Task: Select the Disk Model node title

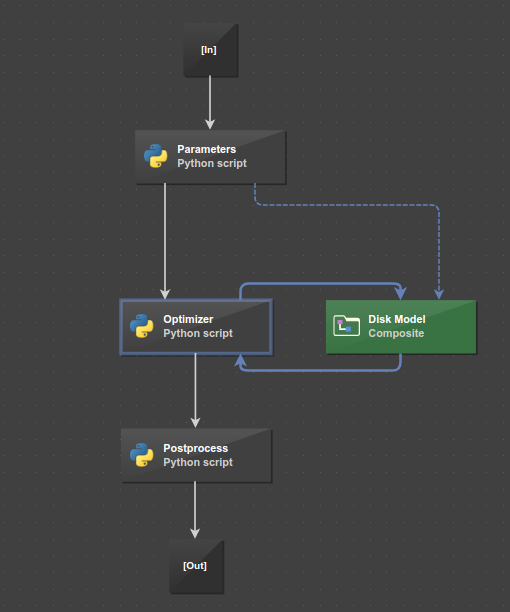Action: 397,319
